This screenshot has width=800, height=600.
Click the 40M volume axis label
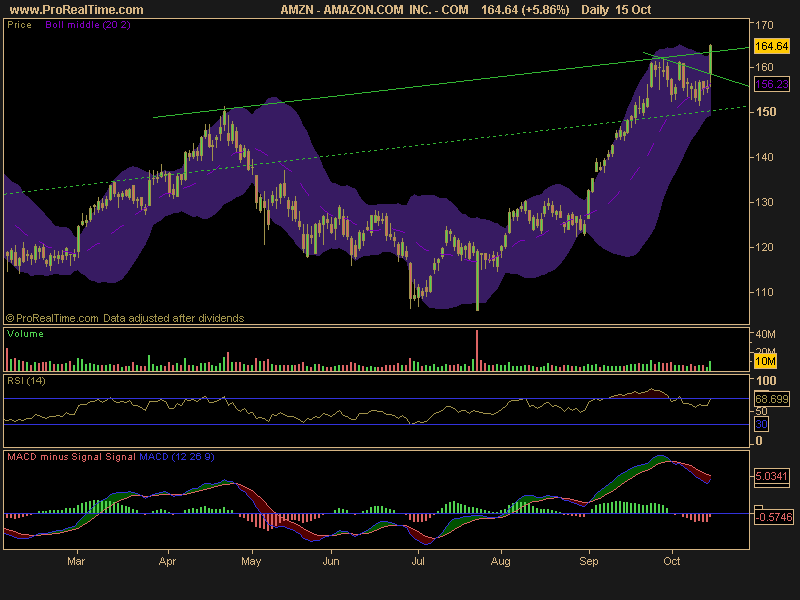765,334
